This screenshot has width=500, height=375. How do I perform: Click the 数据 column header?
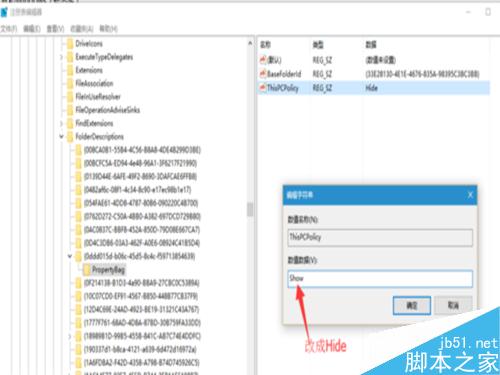371,45
